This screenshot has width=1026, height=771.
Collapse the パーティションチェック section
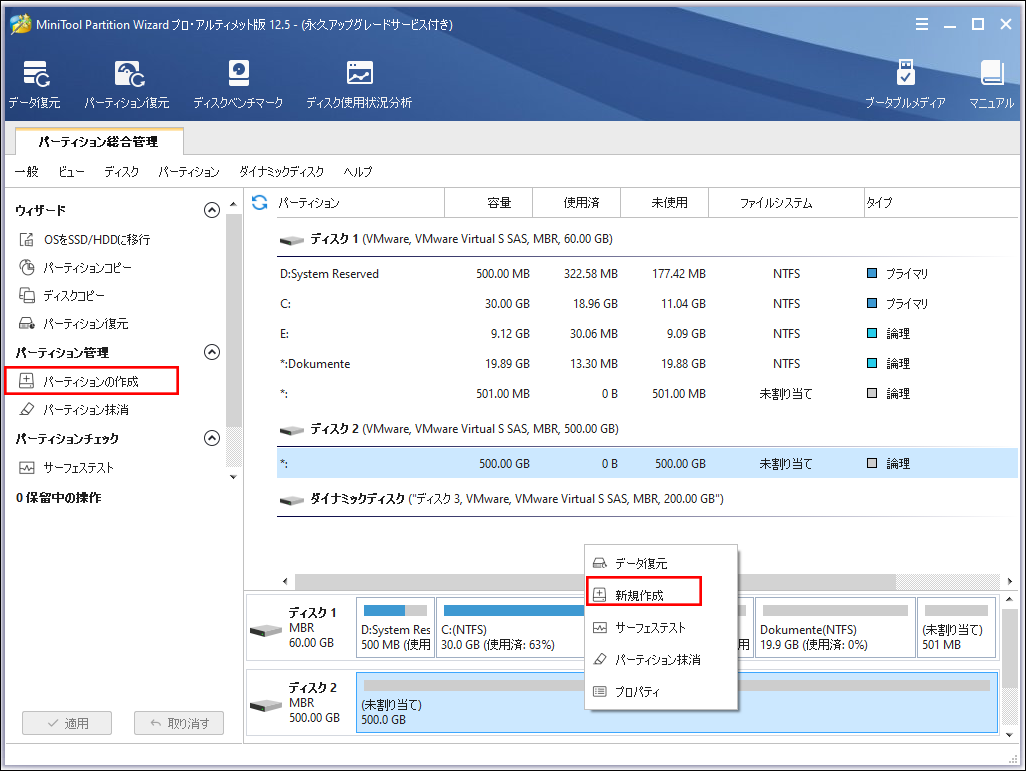[x=211, y=438]
